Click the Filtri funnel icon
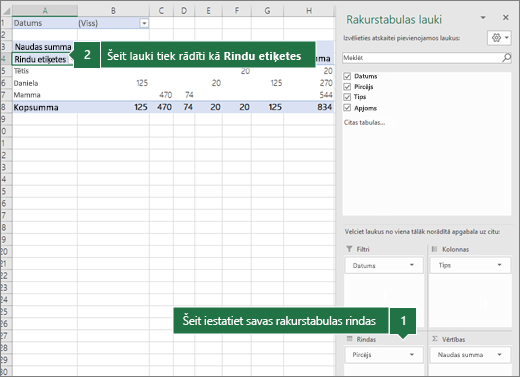The width and height of the screenshot is (520, 377). point(349,249)
